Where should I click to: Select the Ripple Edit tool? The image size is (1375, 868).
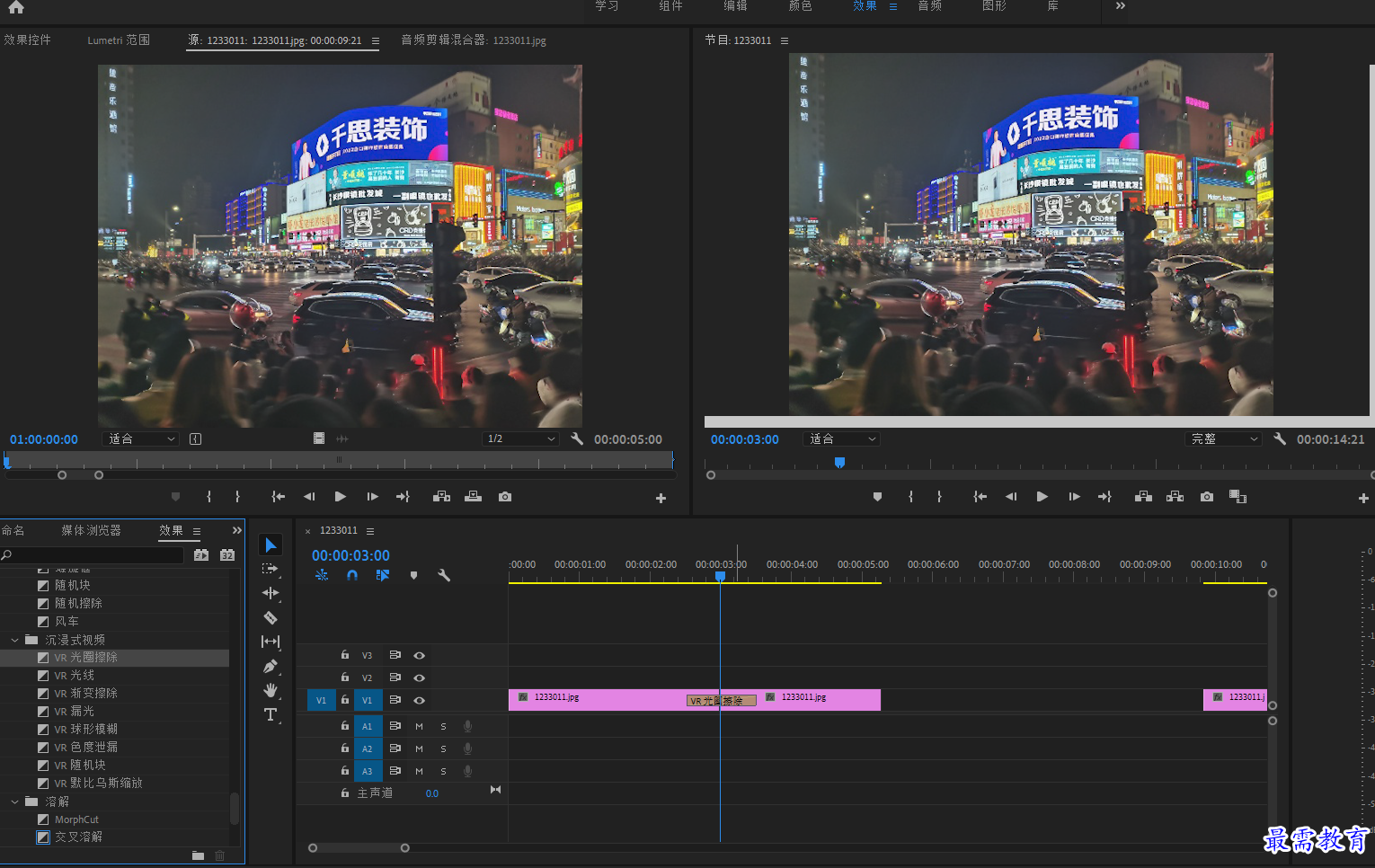tap(271, 593)
